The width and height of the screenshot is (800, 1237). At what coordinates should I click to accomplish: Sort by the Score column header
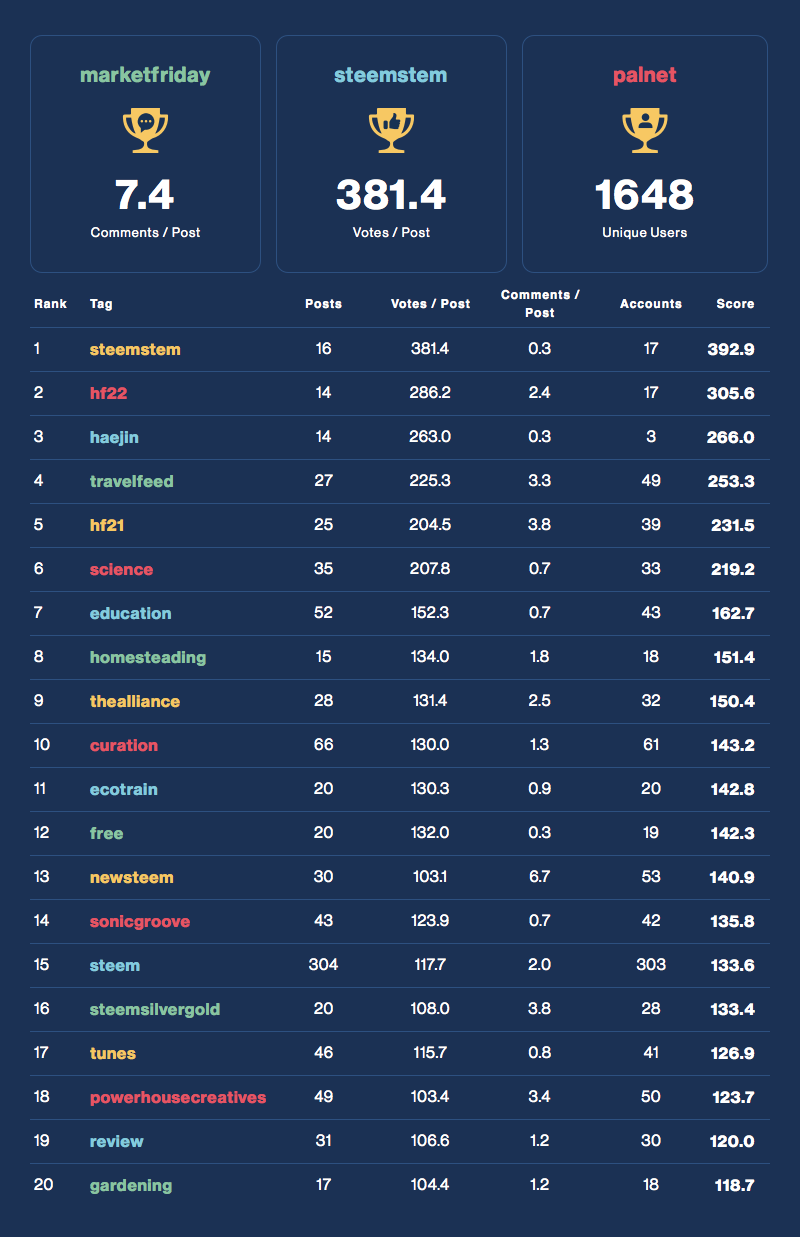735,304
